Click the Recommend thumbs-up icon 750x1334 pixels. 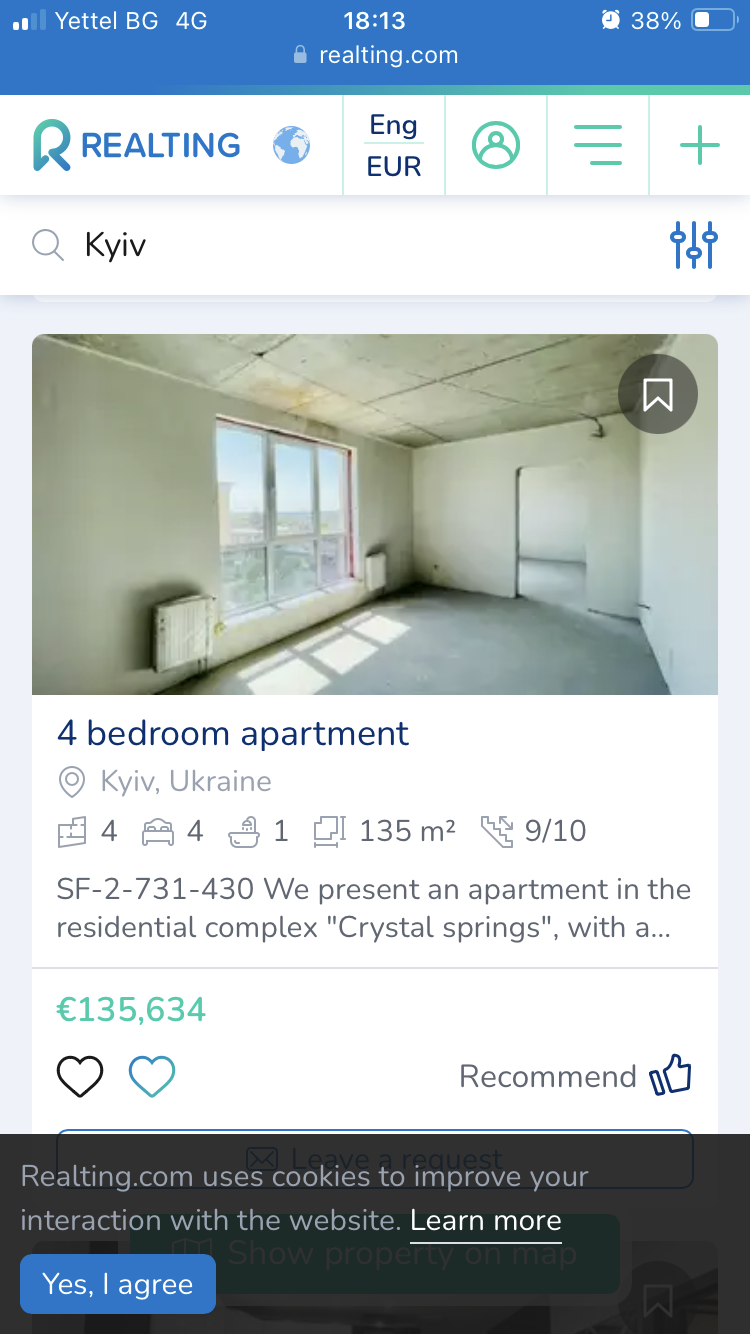click(x=671, y=1076)
